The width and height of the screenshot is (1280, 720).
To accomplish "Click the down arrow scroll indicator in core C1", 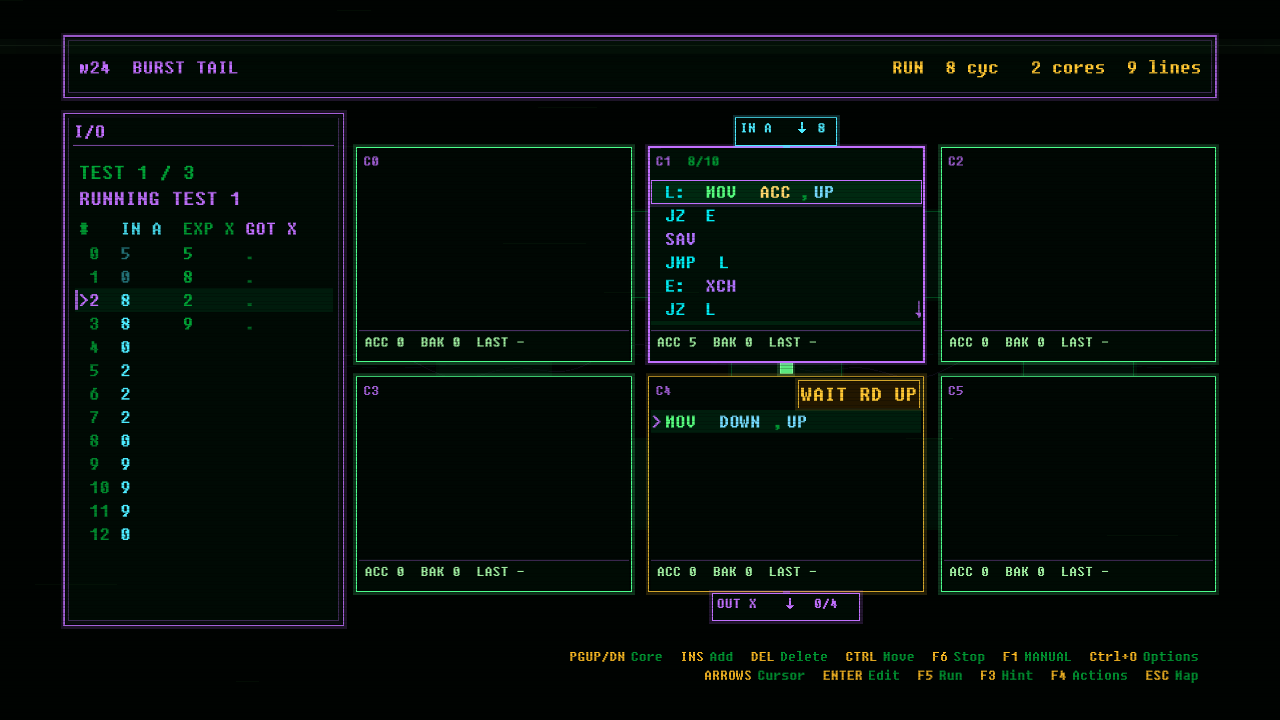I will (x=918, y=310).
